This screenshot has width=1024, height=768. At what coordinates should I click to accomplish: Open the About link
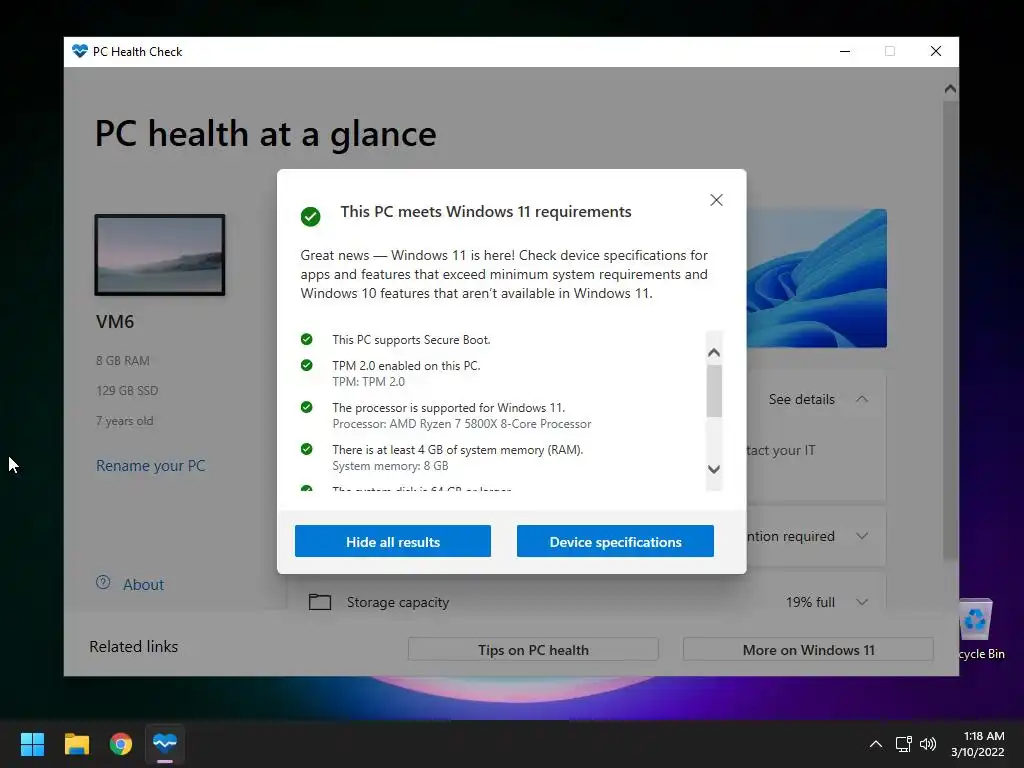coord(143,584)
